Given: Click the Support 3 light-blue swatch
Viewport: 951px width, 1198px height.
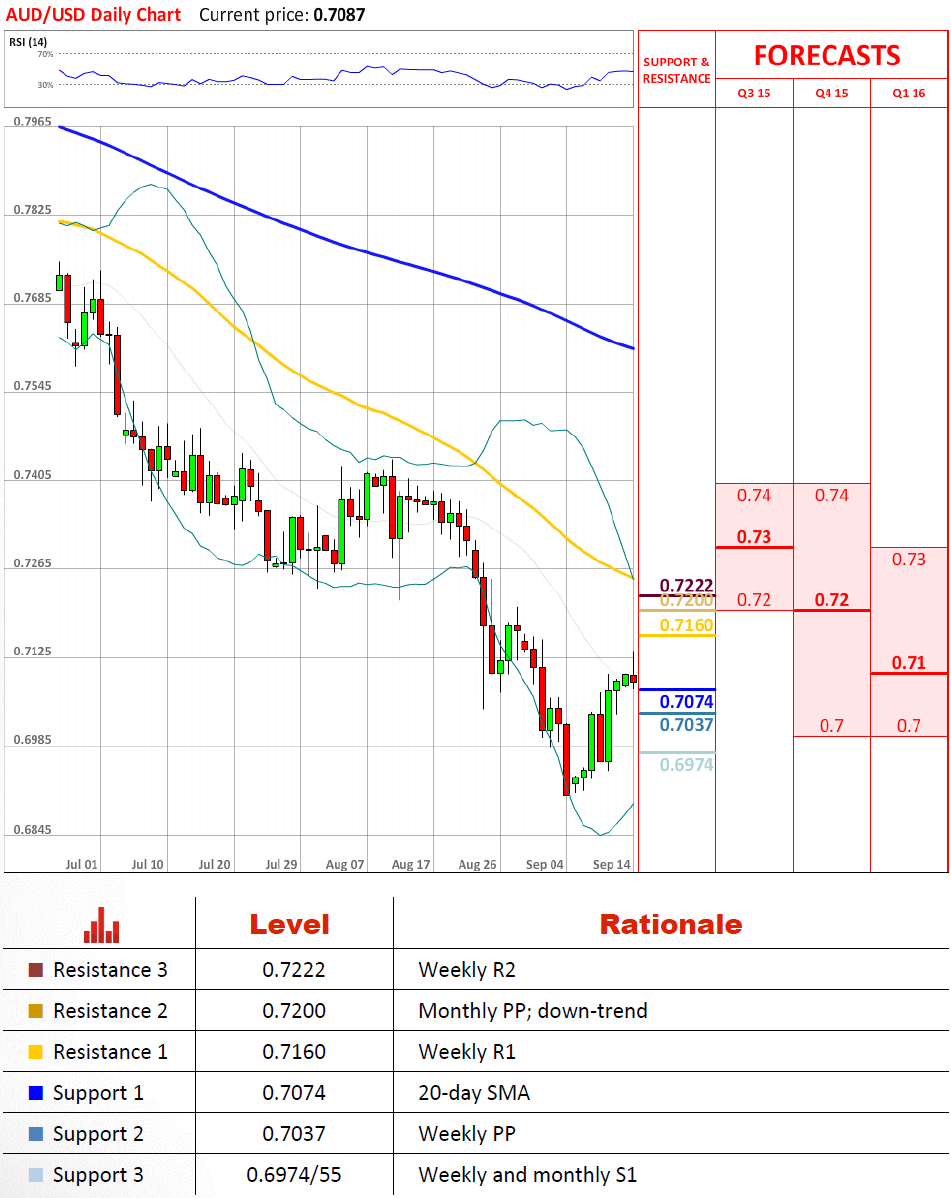Looking at the screenshot, I should (35, 1175).
